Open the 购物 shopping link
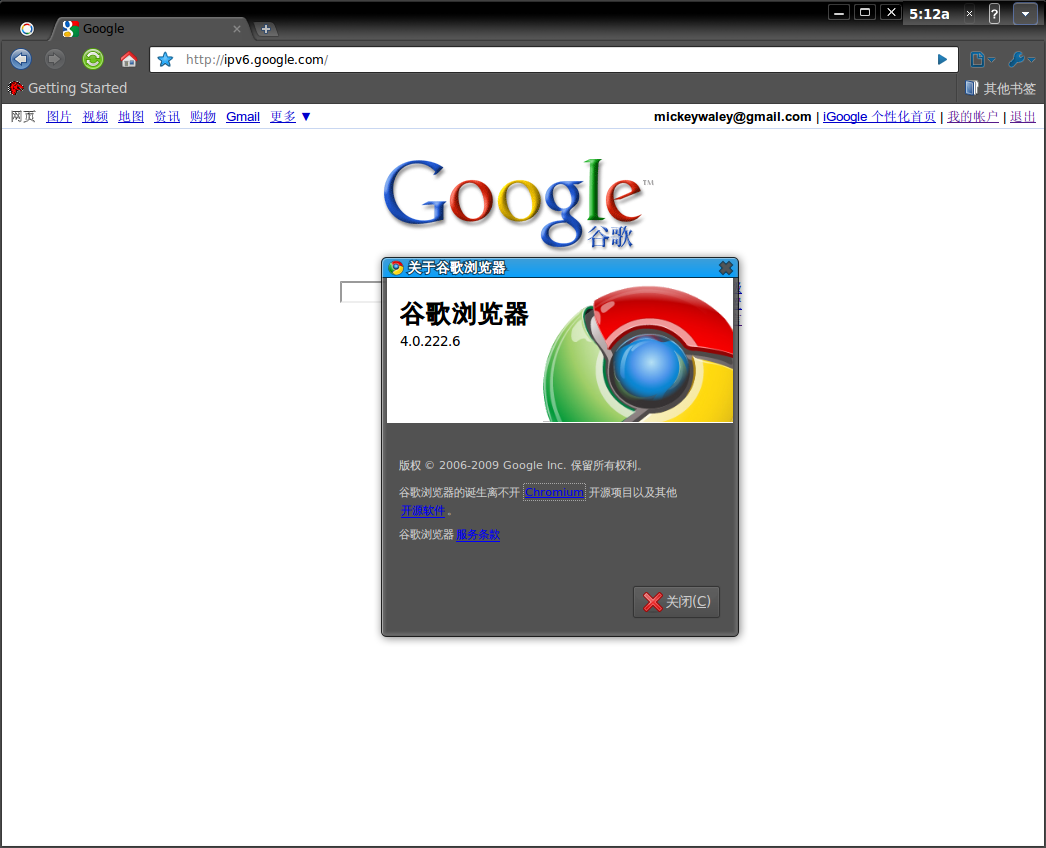This screenshot has height=848, width=1046. pos(203,117)
